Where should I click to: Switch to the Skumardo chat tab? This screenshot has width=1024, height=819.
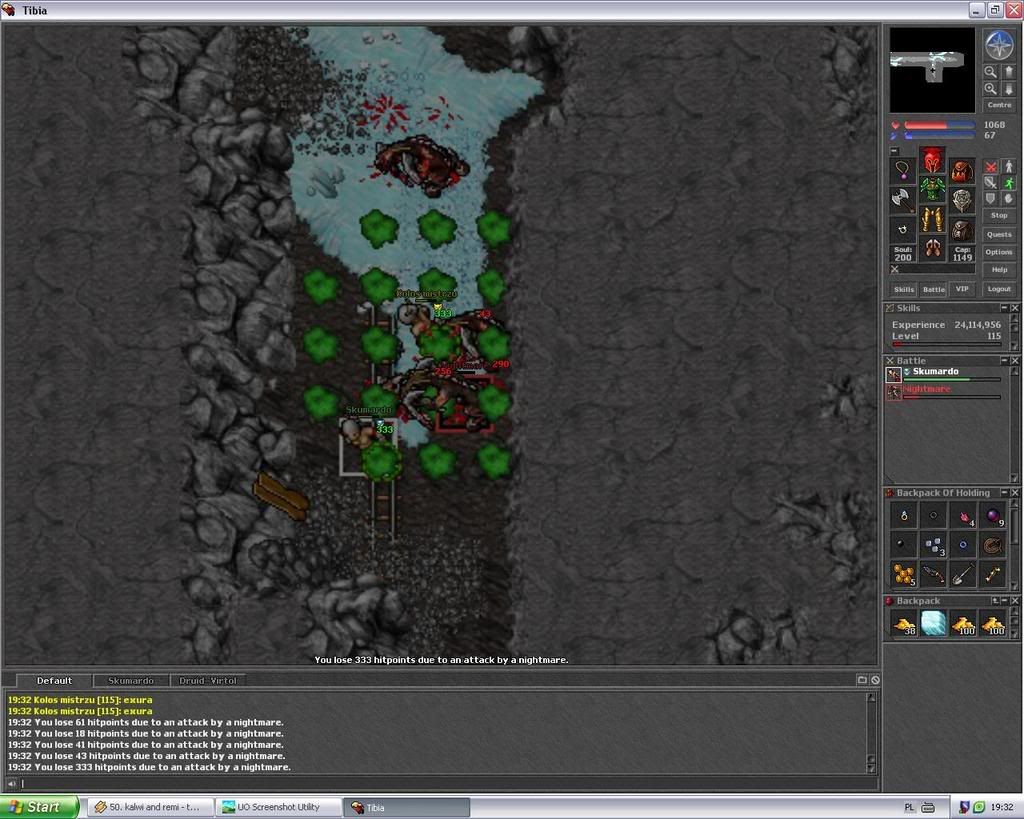tap(131, 681)
